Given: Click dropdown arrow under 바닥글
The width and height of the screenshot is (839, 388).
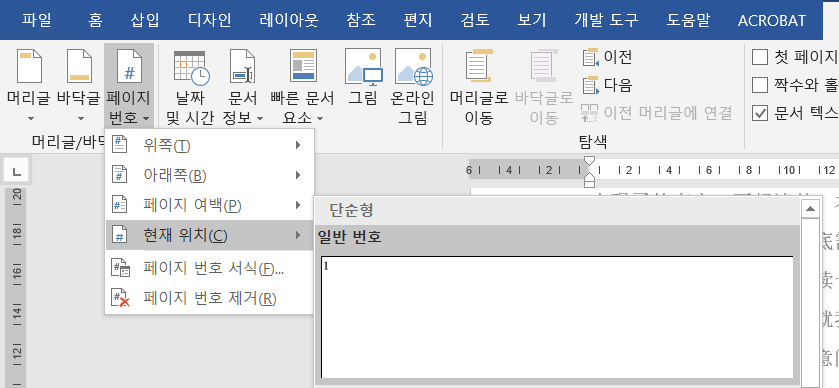Looking at the screenshot, I should coord(81,119).
